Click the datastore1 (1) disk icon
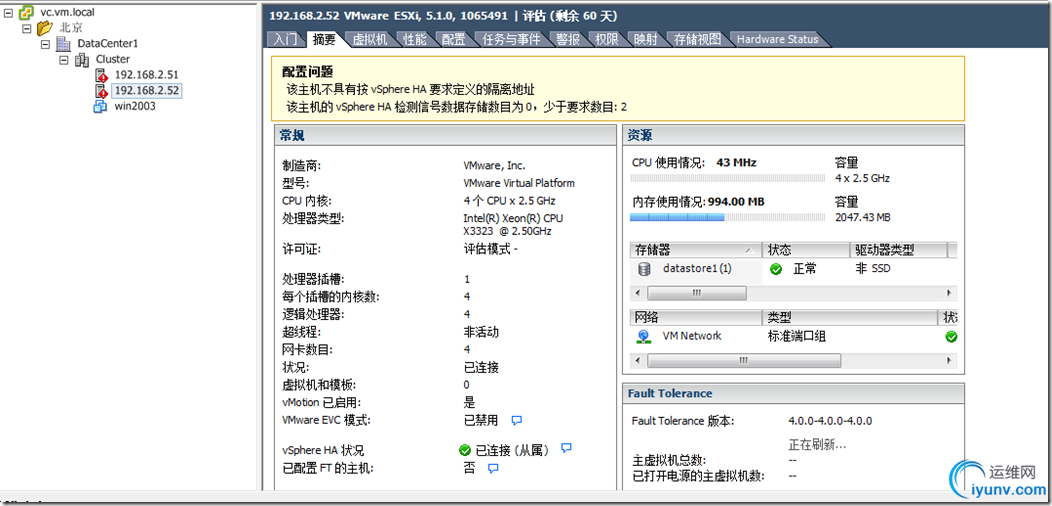The image size is (1052, 506). 644,268
